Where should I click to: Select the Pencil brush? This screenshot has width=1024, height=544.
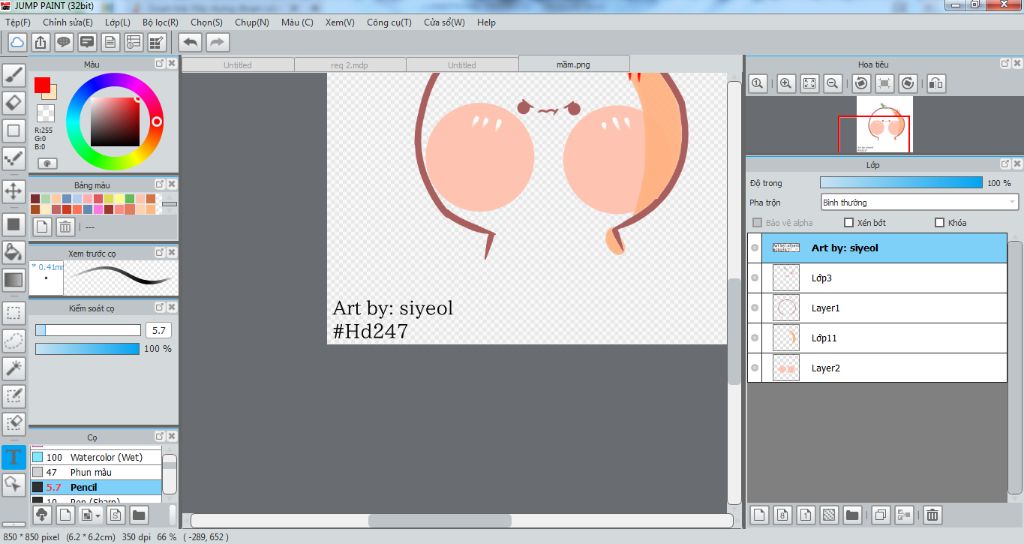pos(96,487)
